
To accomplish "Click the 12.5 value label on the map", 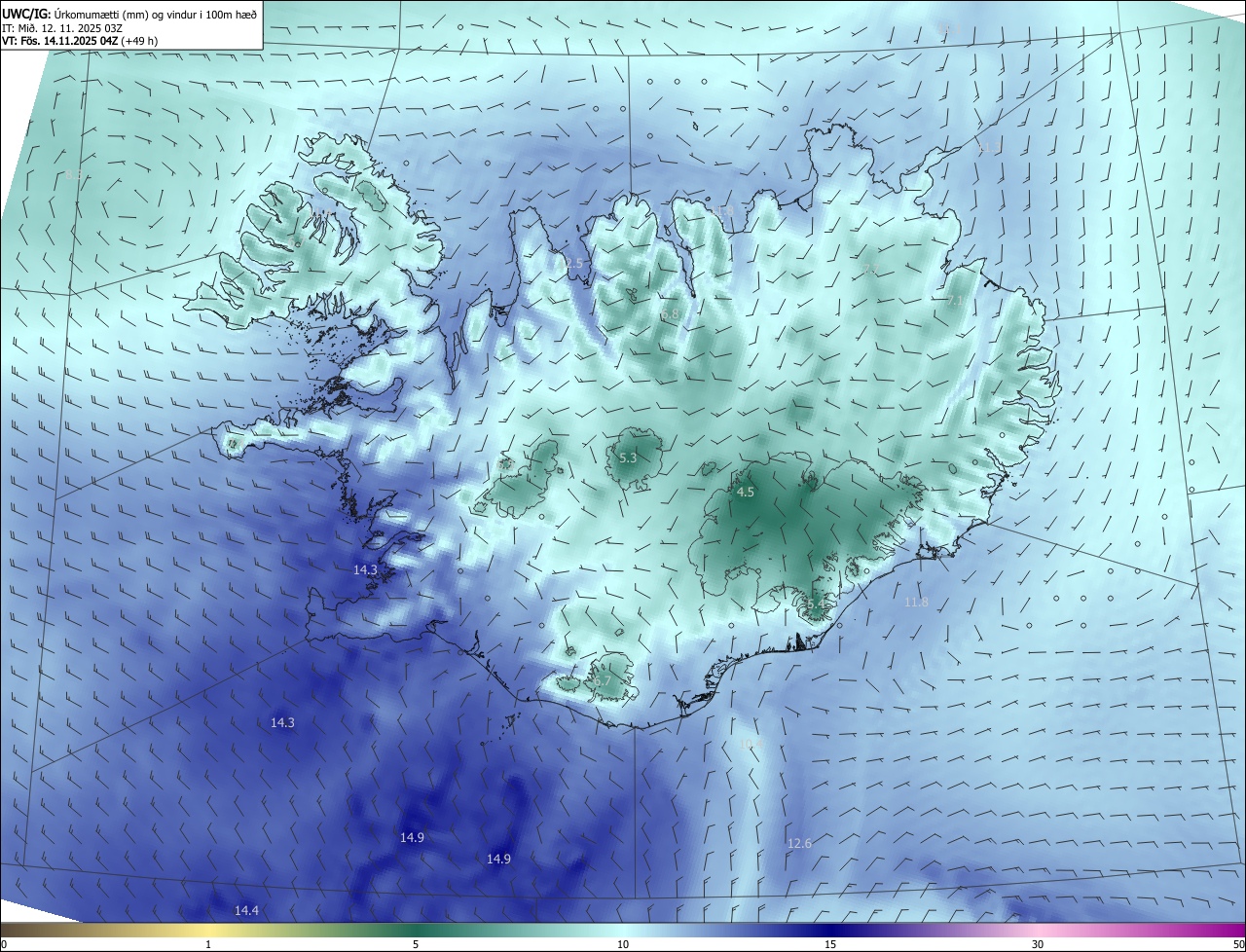I will coord(570,264).
